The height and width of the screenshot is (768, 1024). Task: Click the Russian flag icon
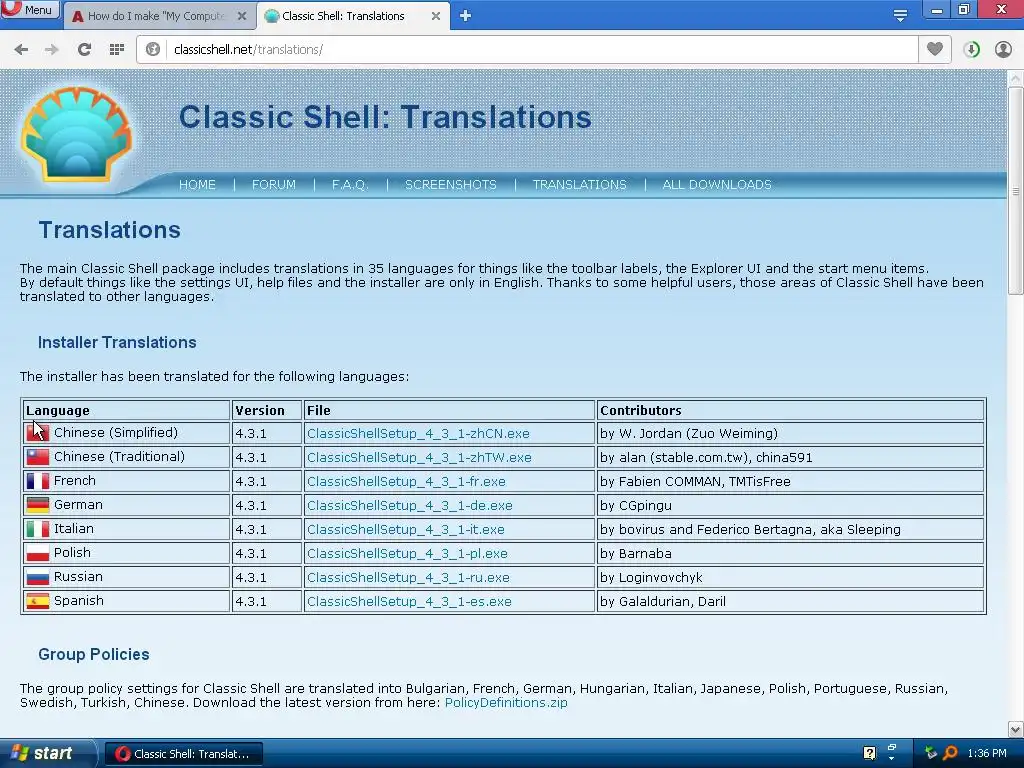[37, 577]
